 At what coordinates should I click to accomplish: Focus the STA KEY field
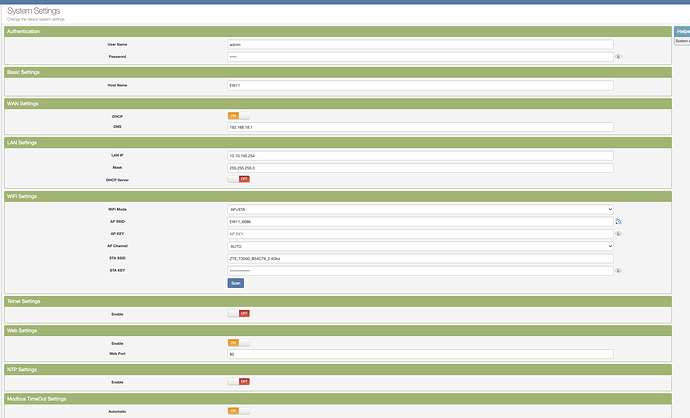click(420, 271)
